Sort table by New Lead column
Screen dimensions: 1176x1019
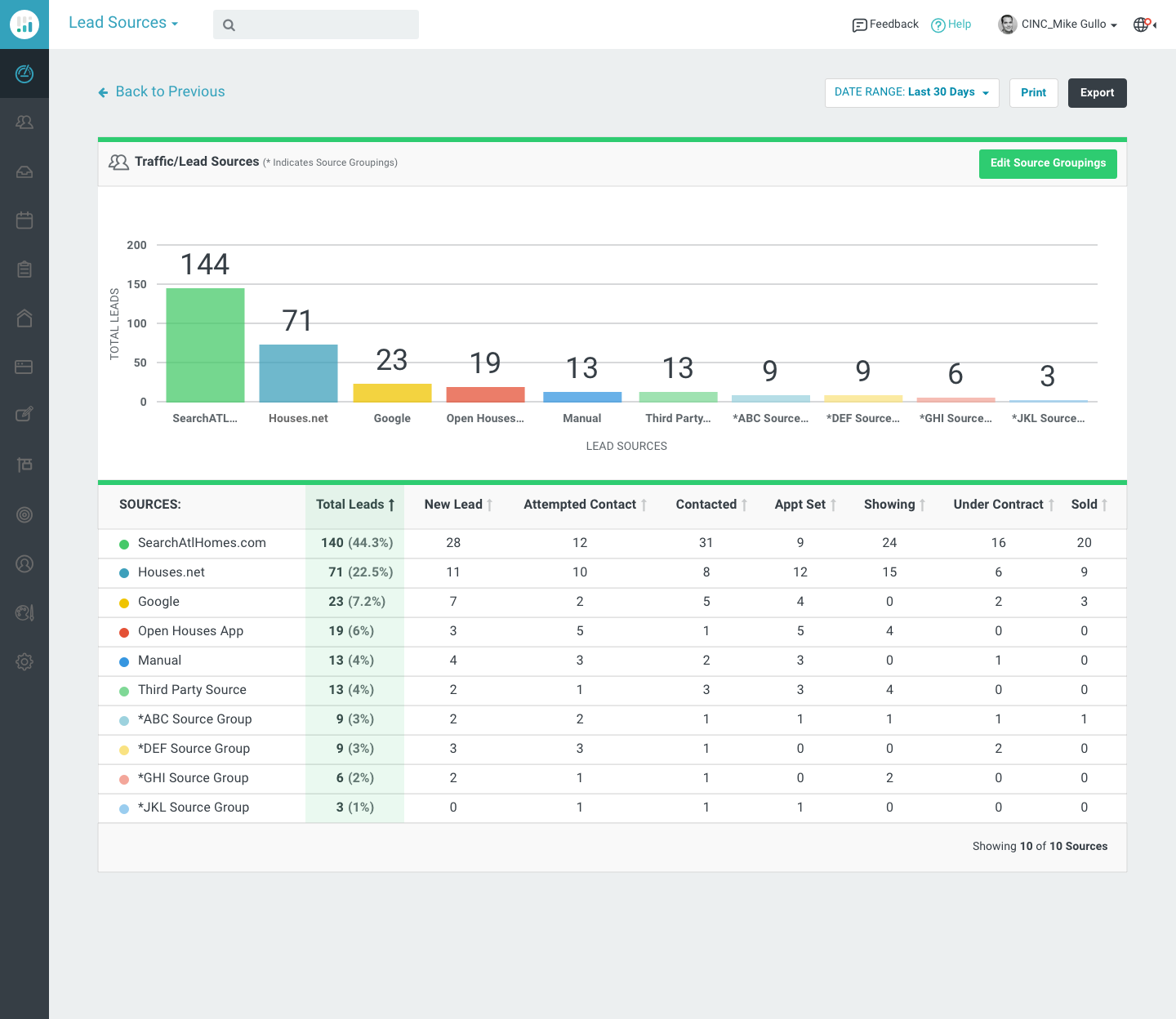[x=458, y=505]
